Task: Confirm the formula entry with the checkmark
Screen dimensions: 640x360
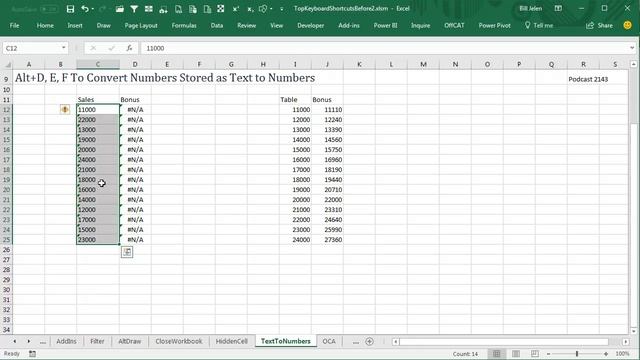Action: 111,48
